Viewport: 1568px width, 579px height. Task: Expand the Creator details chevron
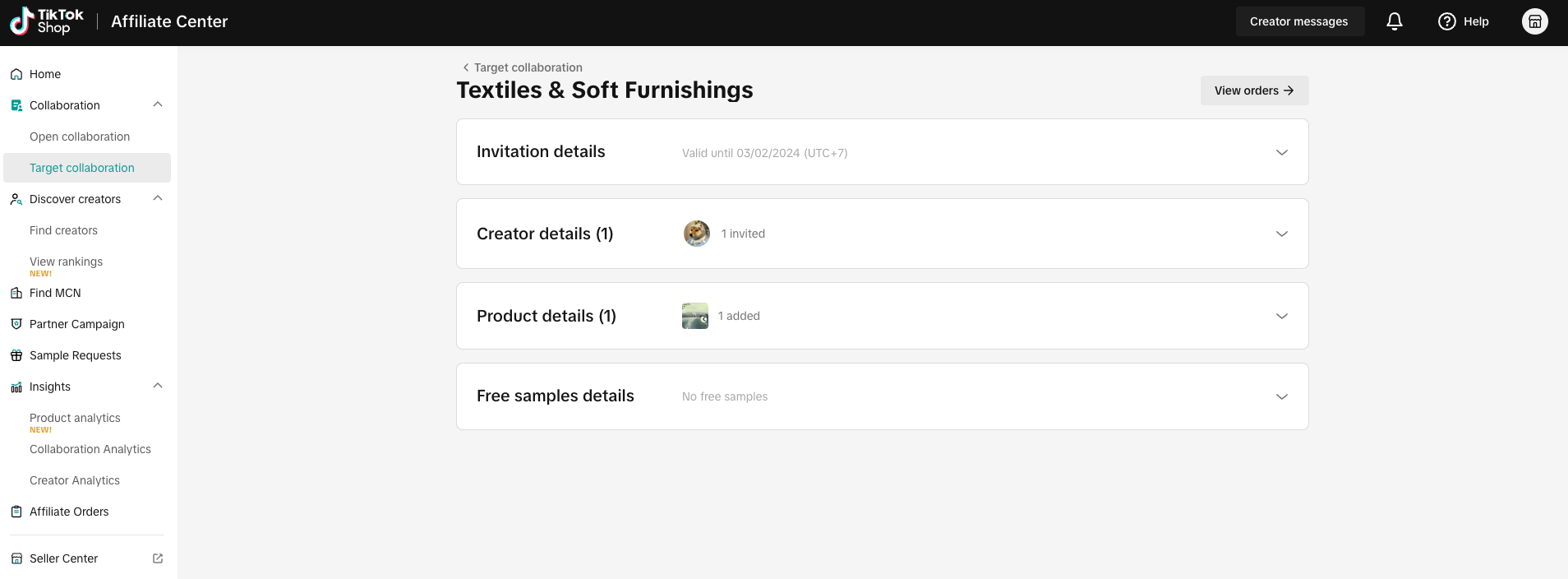(1282, 234)
